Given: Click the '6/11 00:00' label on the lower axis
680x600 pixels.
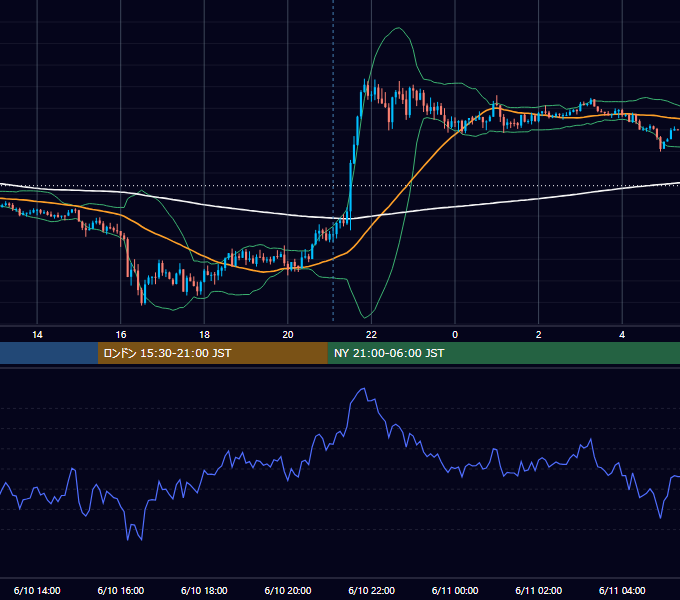Looking at the screenshot, I should coord(455,590).
